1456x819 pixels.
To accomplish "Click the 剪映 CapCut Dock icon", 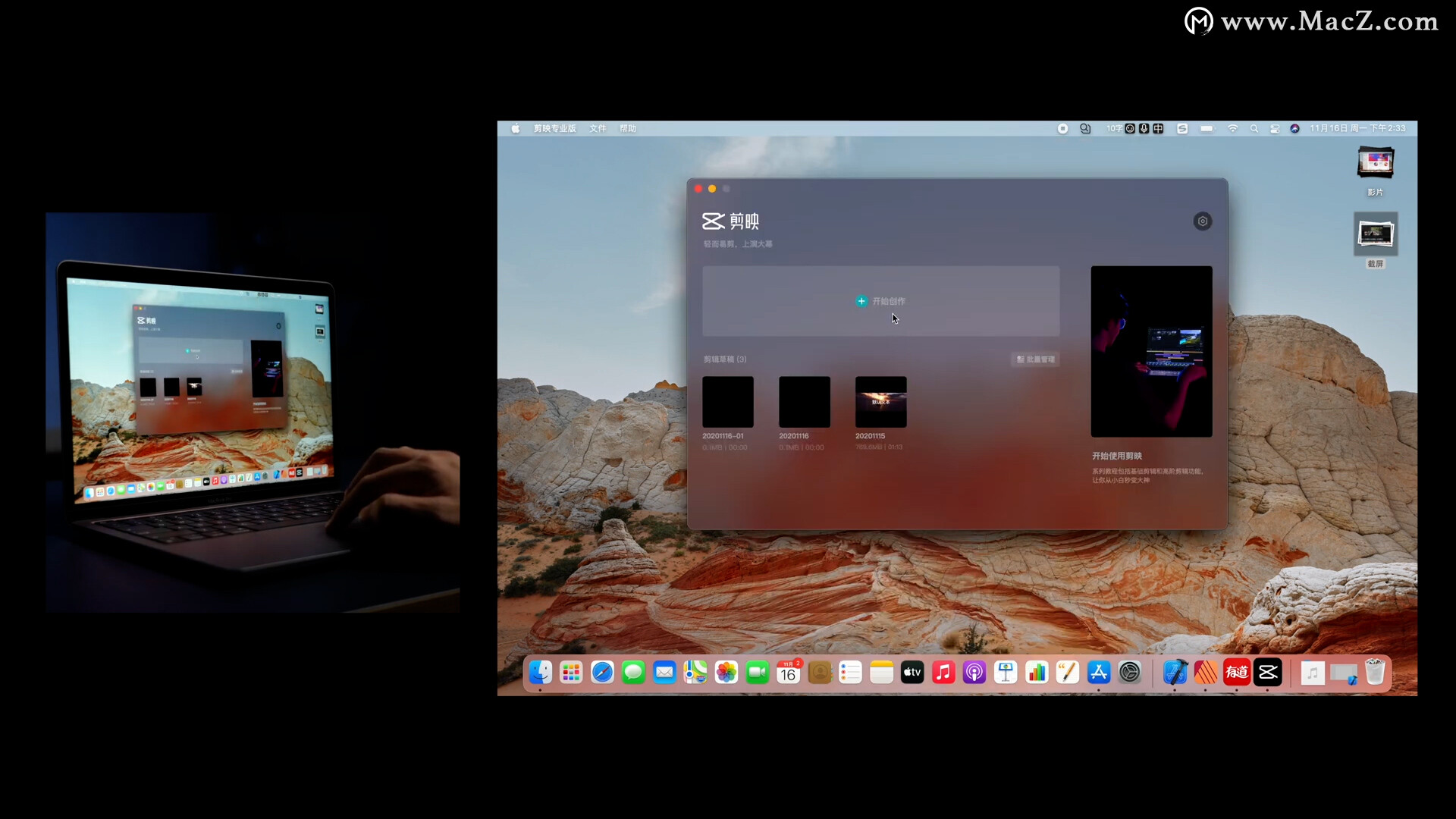I will pyautogui.click(x=1268, y=673).
